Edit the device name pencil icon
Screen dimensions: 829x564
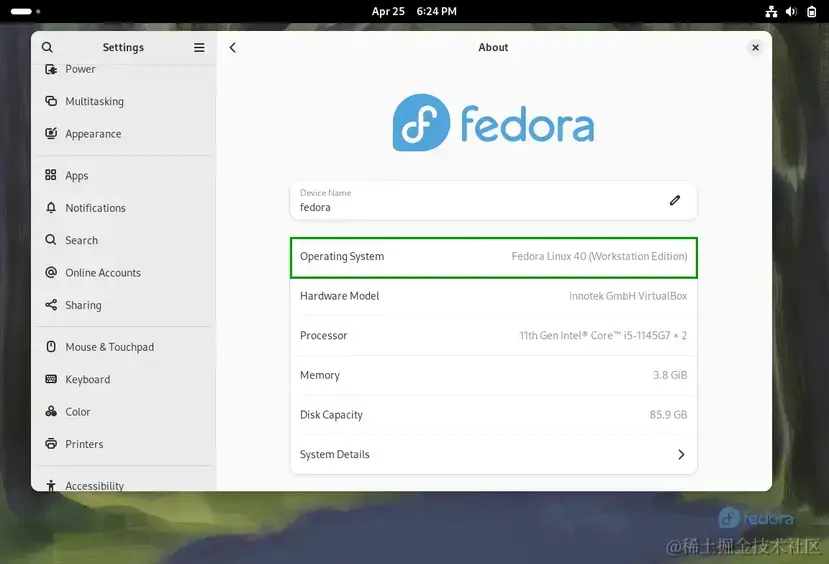pyautogui.click(x=675, y=200)
